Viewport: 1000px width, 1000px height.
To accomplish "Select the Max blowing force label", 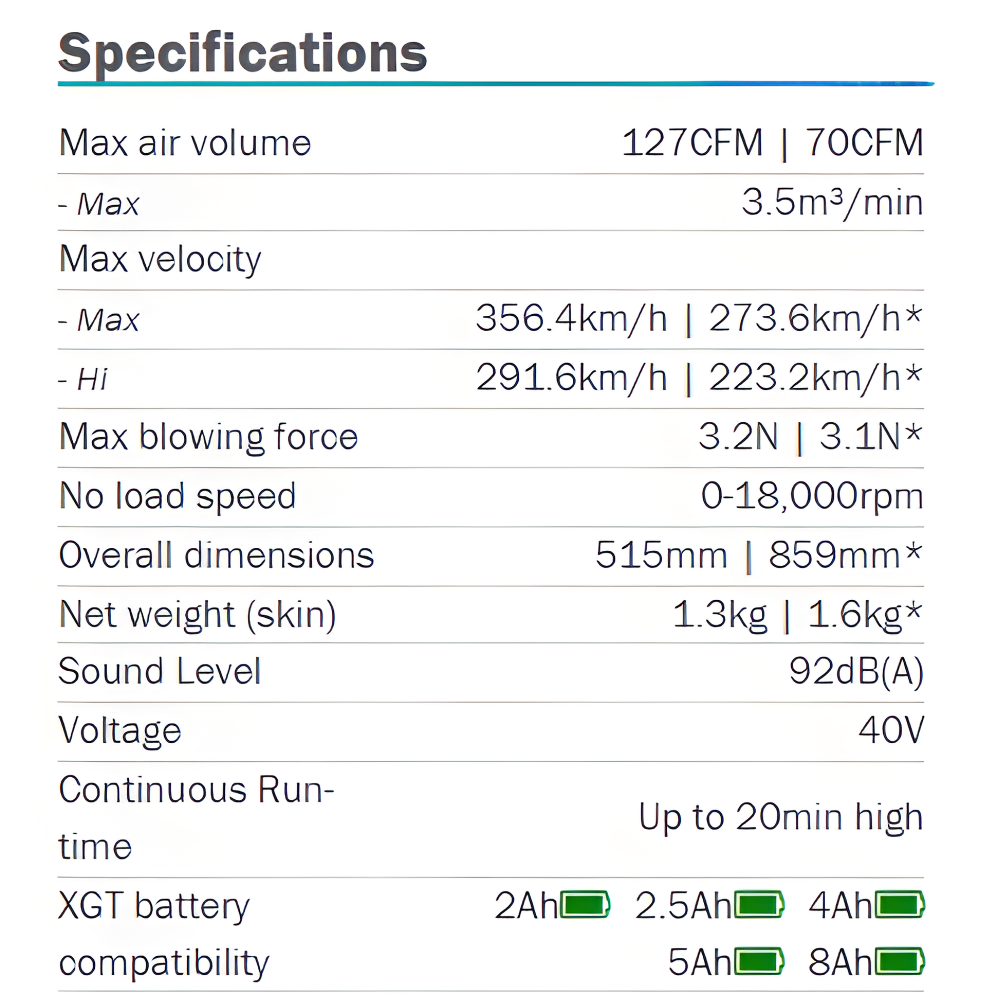I will point(208,437).
